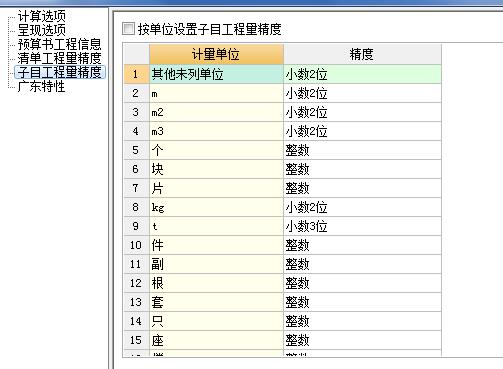Select the m2 unit cell

(216, 112)
